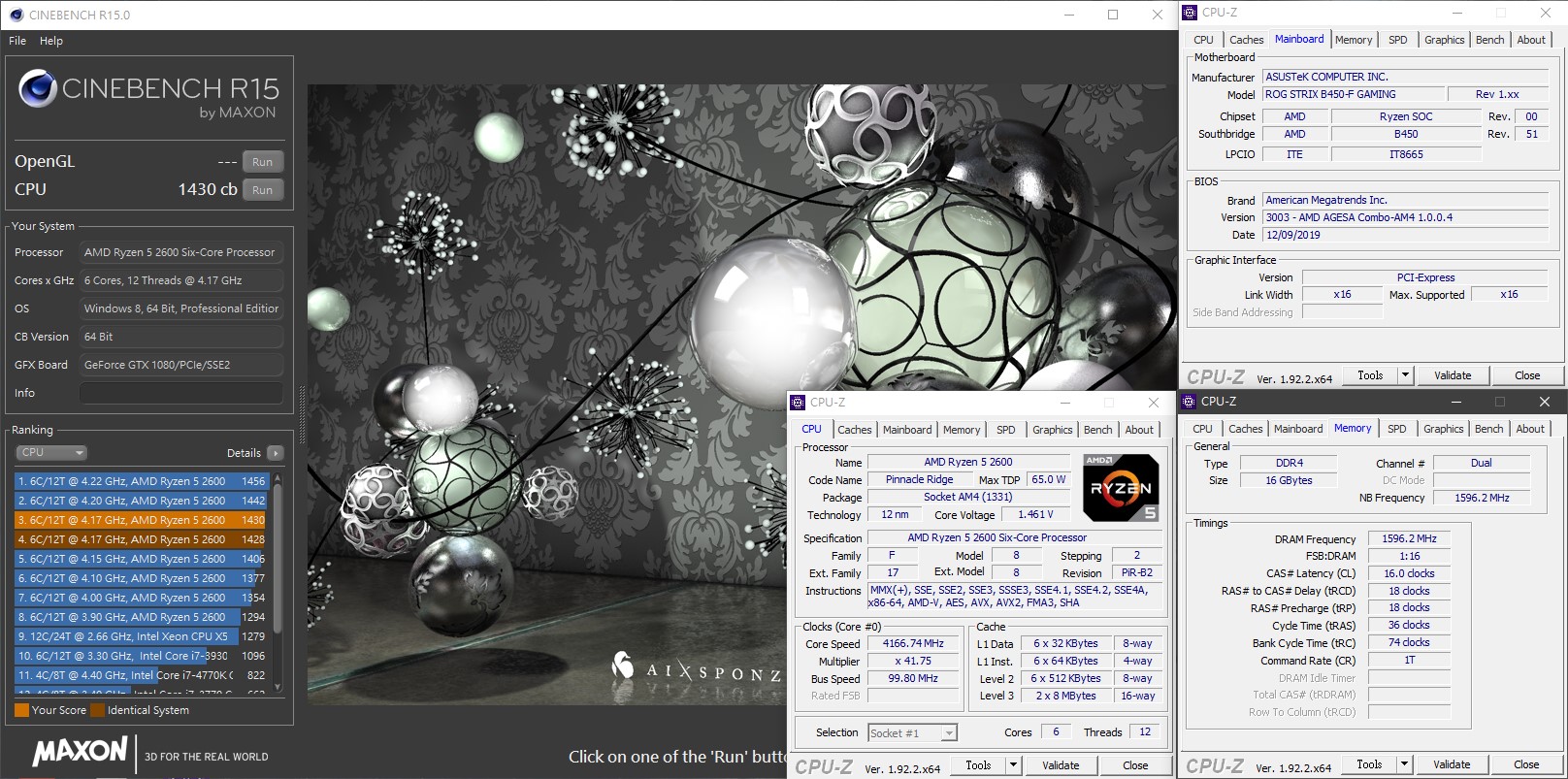
Task: Click the Info input field
Action: 181,393
